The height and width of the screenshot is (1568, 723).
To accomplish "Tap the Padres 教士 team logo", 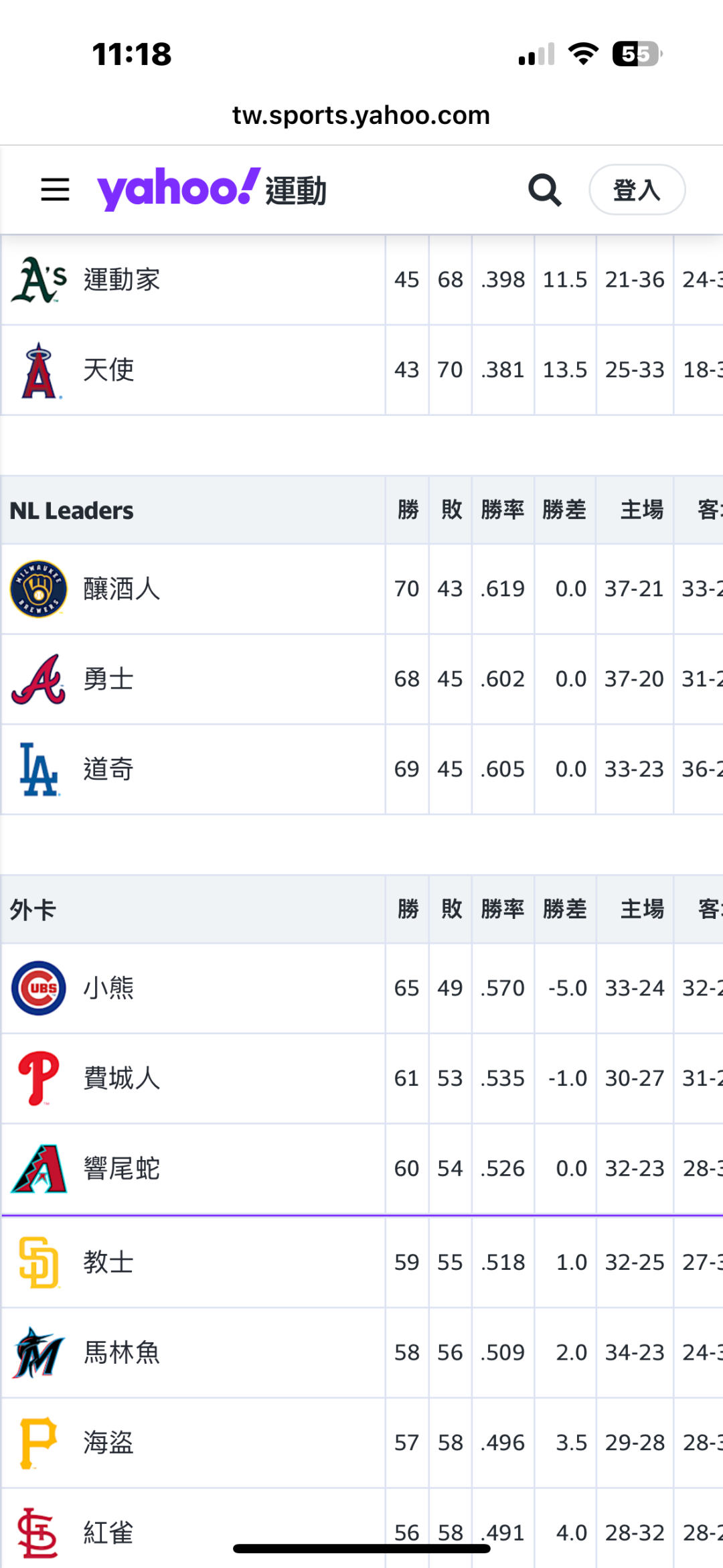I will 39,1263.
